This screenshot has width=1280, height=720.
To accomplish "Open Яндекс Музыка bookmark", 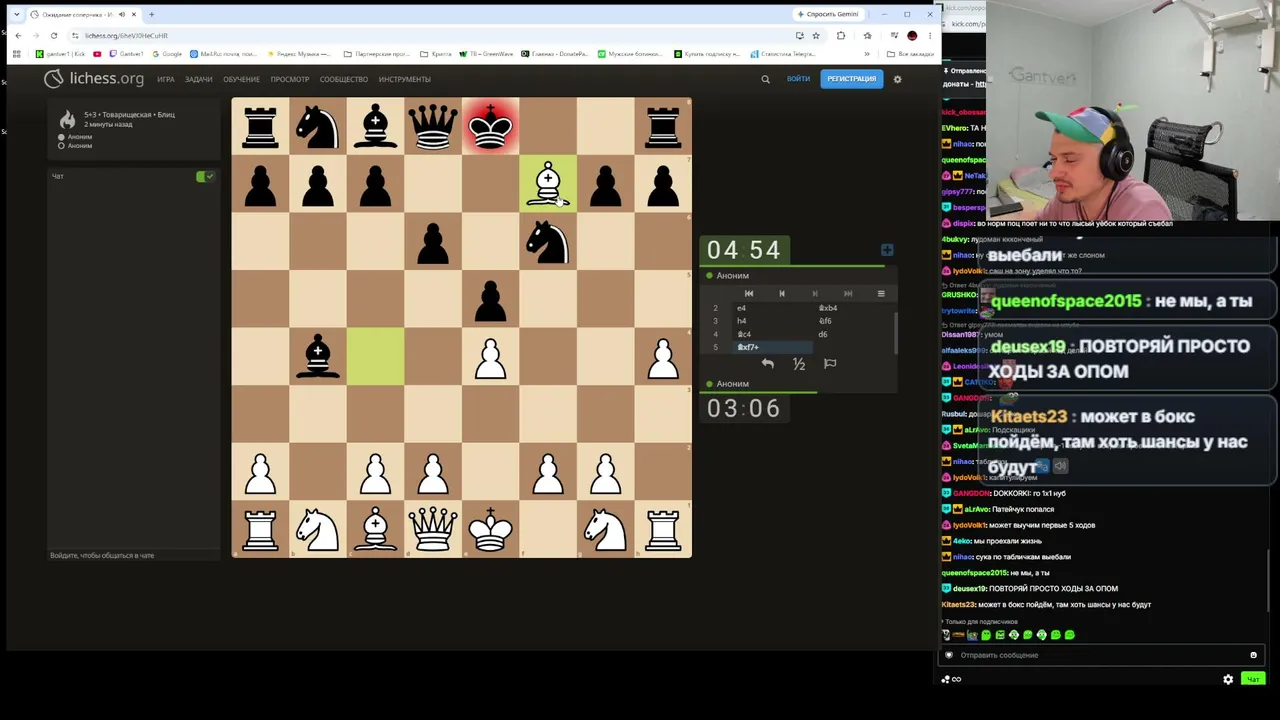I will 298,54.
